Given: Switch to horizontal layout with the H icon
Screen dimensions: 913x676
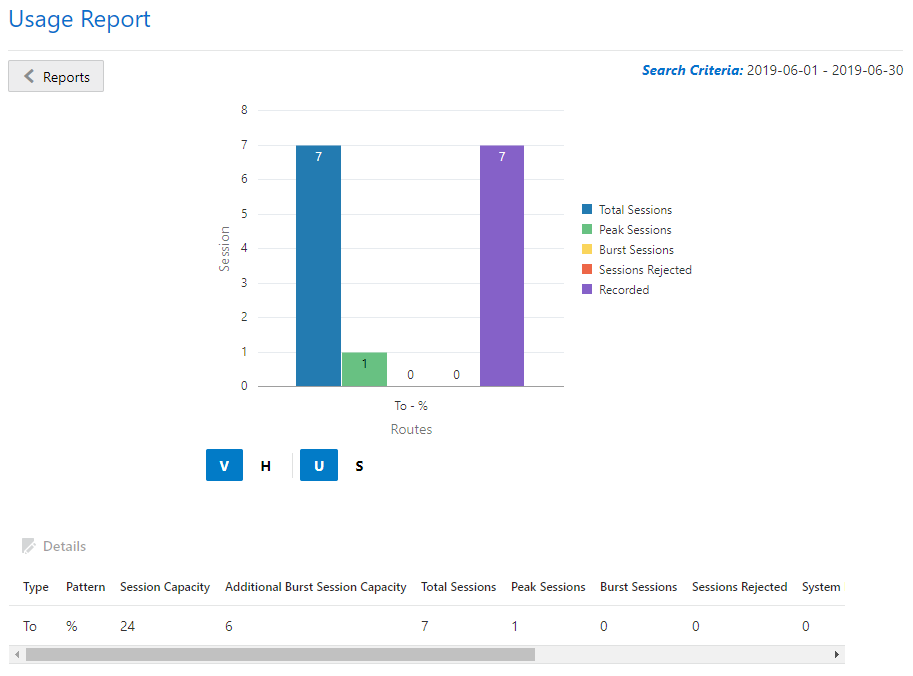Looking at the screenshot, I should click(x=265, y=465).
